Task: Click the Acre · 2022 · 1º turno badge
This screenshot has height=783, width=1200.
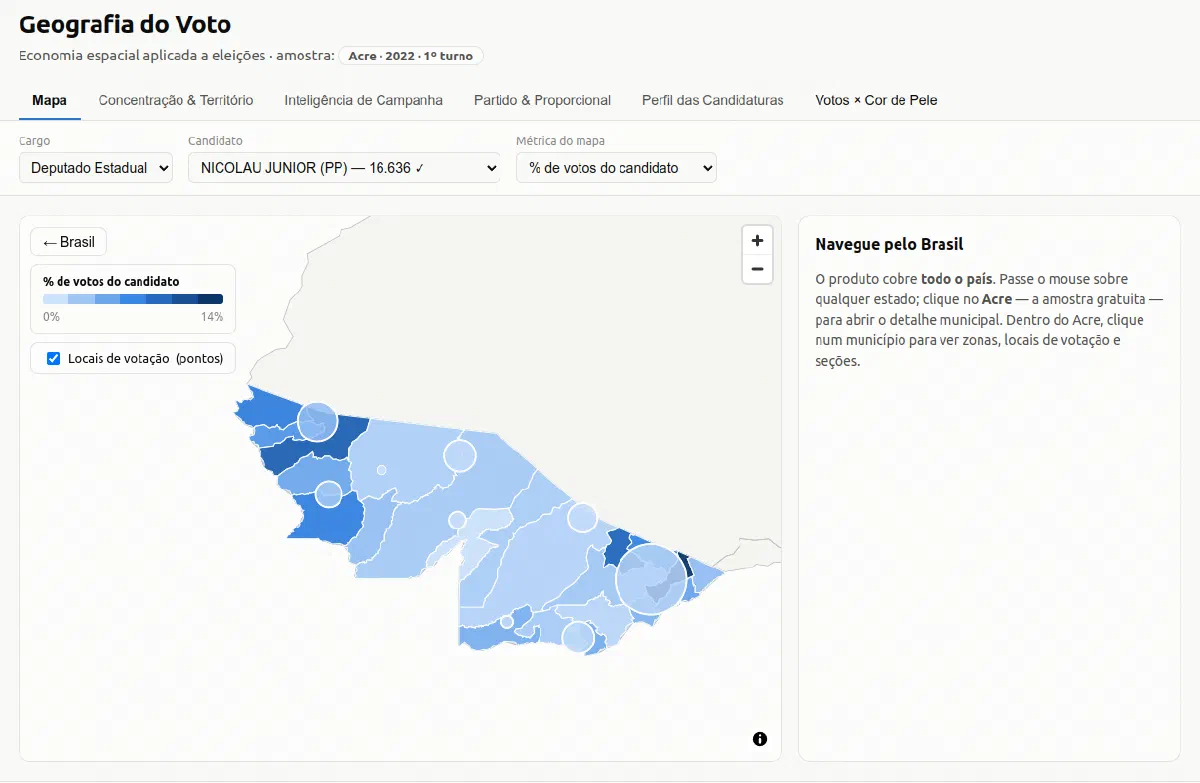Action: (x=411, y=56)
